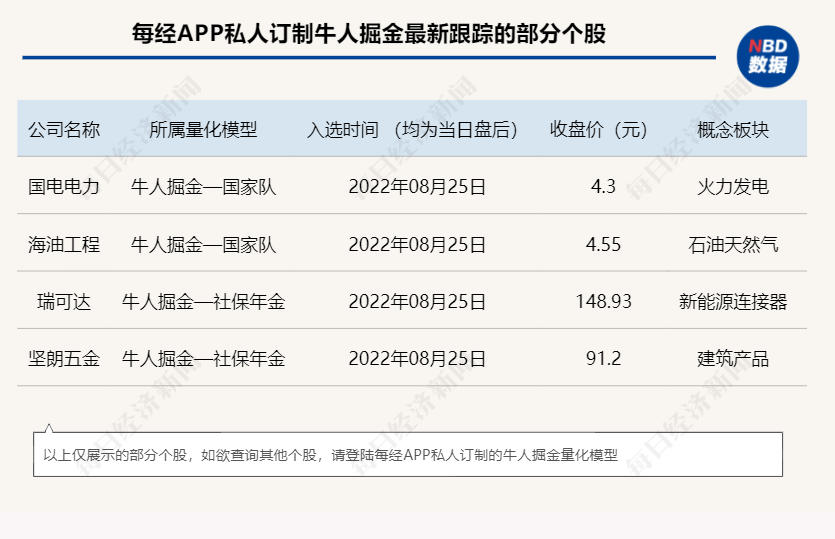The image size is (835, 539).
Task: Click the closing price 148.93
Action: point(603,302)
